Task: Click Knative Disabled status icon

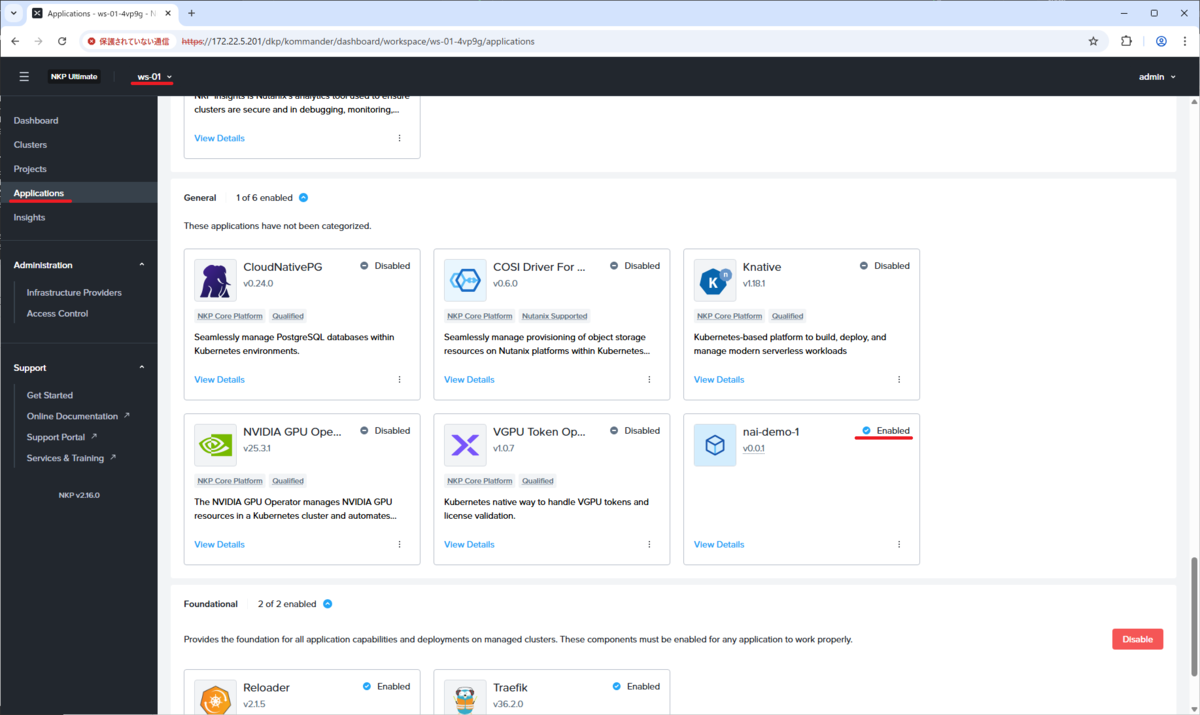Action: 864,266
